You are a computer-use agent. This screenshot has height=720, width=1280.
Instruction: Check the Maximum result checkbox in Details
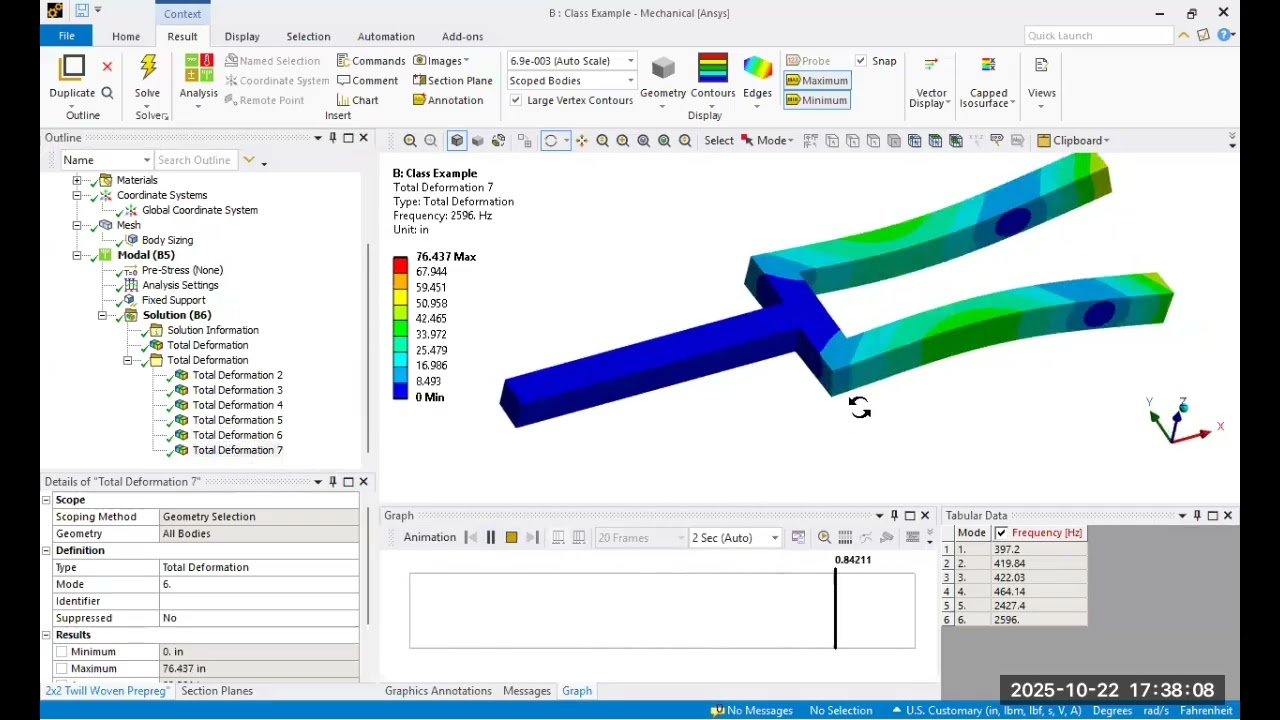pyautogui.click(x=62, y=669)
